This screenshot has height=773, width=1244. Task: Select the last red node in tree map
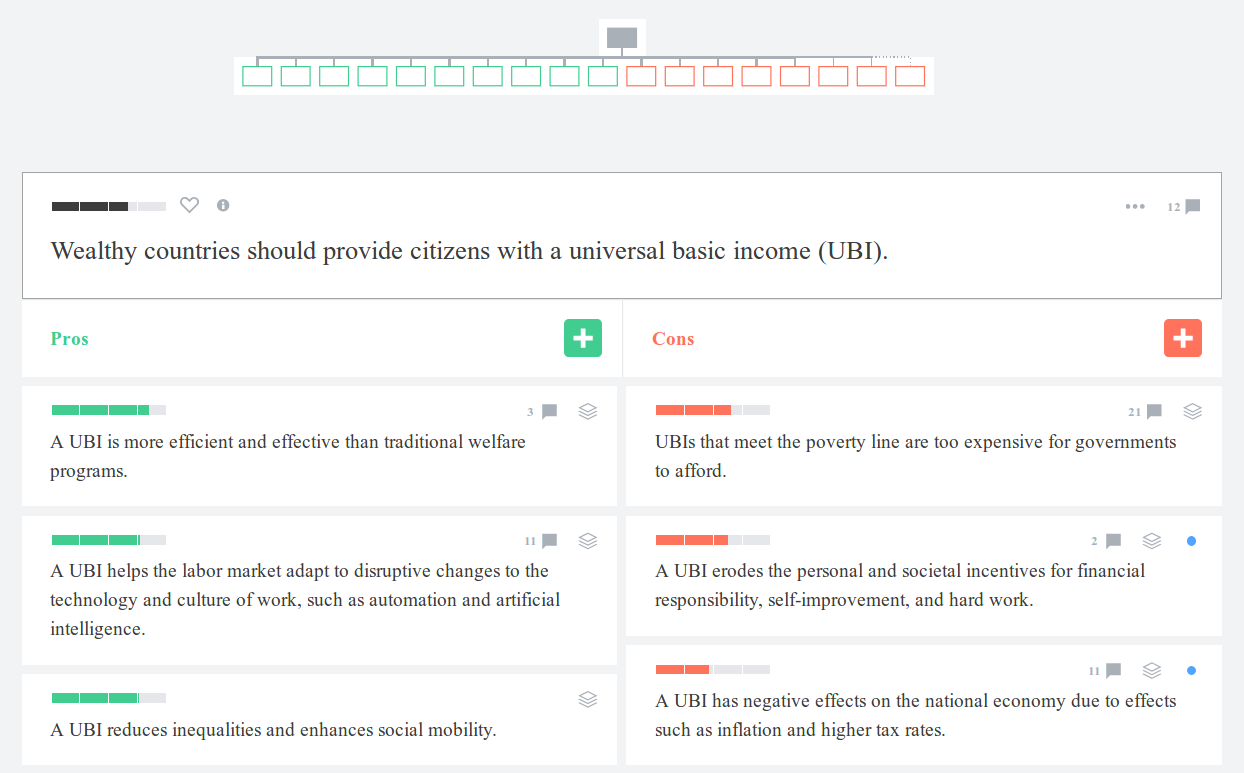[910, 76]
